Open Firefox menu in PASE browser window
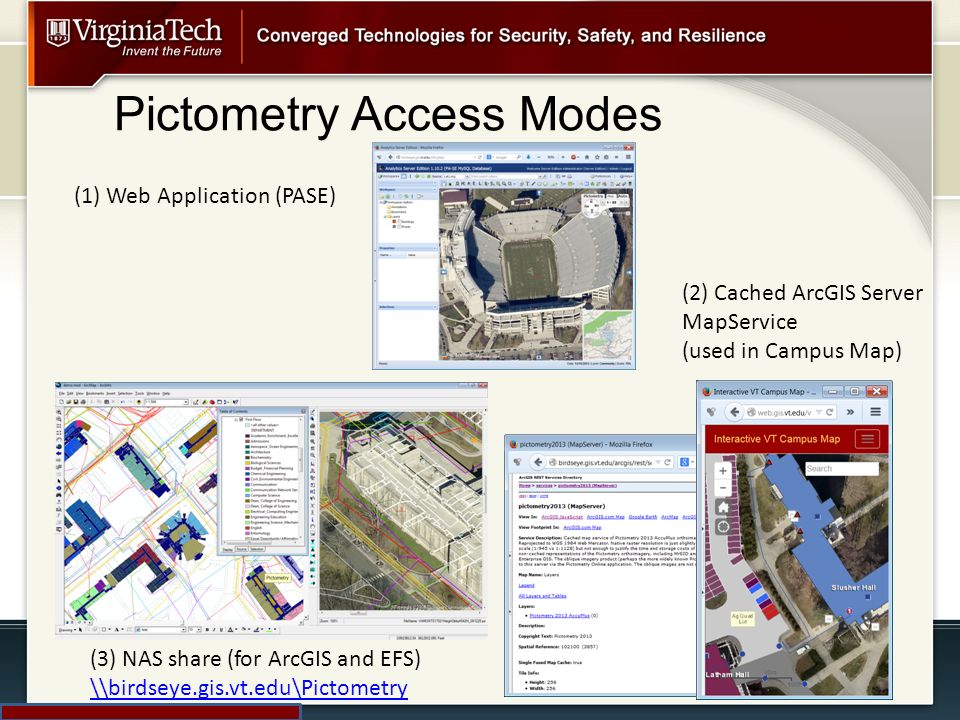 (628, 157)
